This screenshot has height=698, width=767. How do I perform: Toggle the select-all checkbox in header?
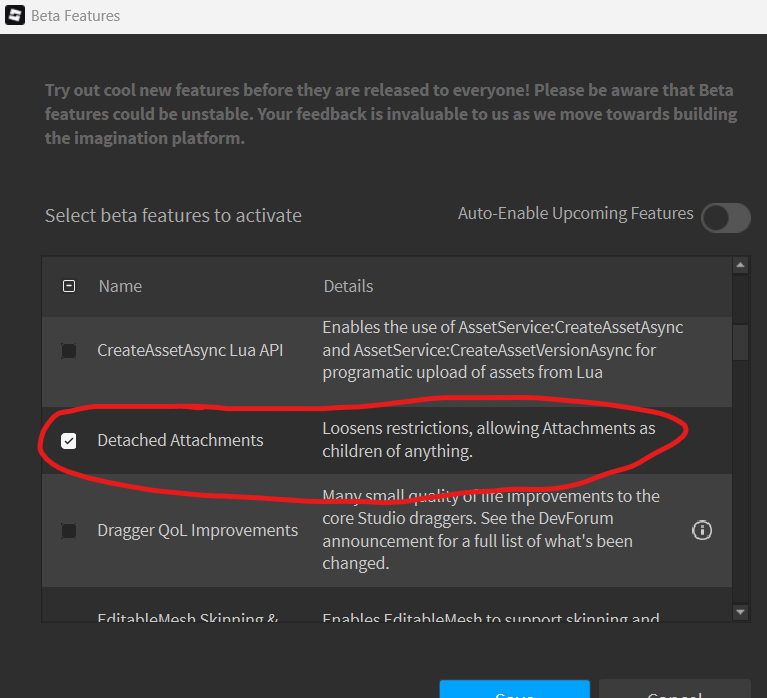(69, 286)
